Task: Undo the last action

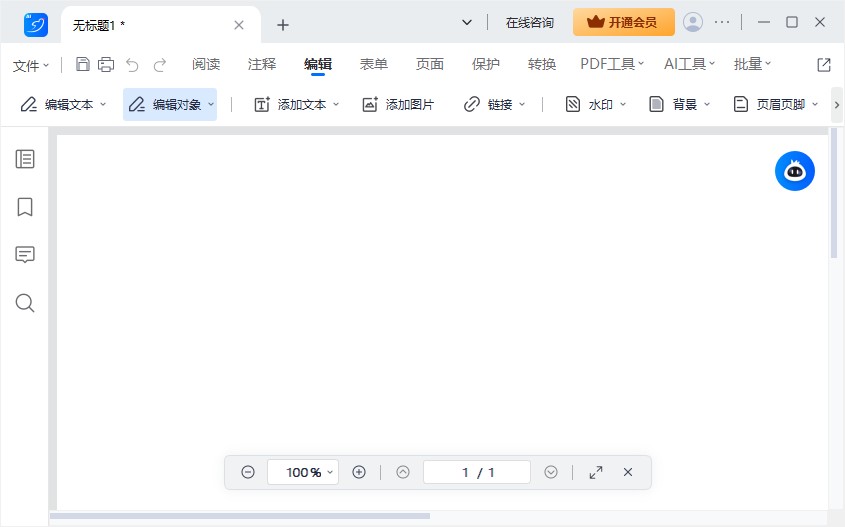Action: (x=132, y=65)
